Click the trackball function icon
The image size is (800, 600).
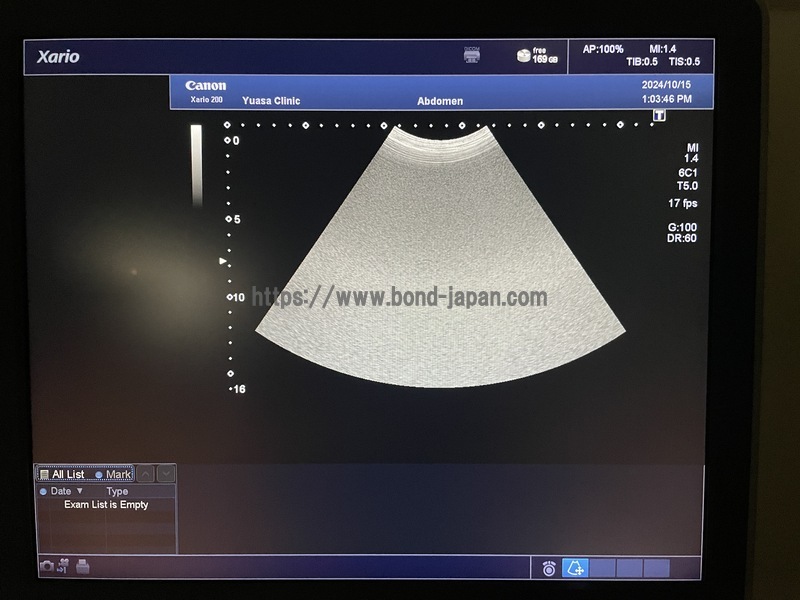pos(549,568)
